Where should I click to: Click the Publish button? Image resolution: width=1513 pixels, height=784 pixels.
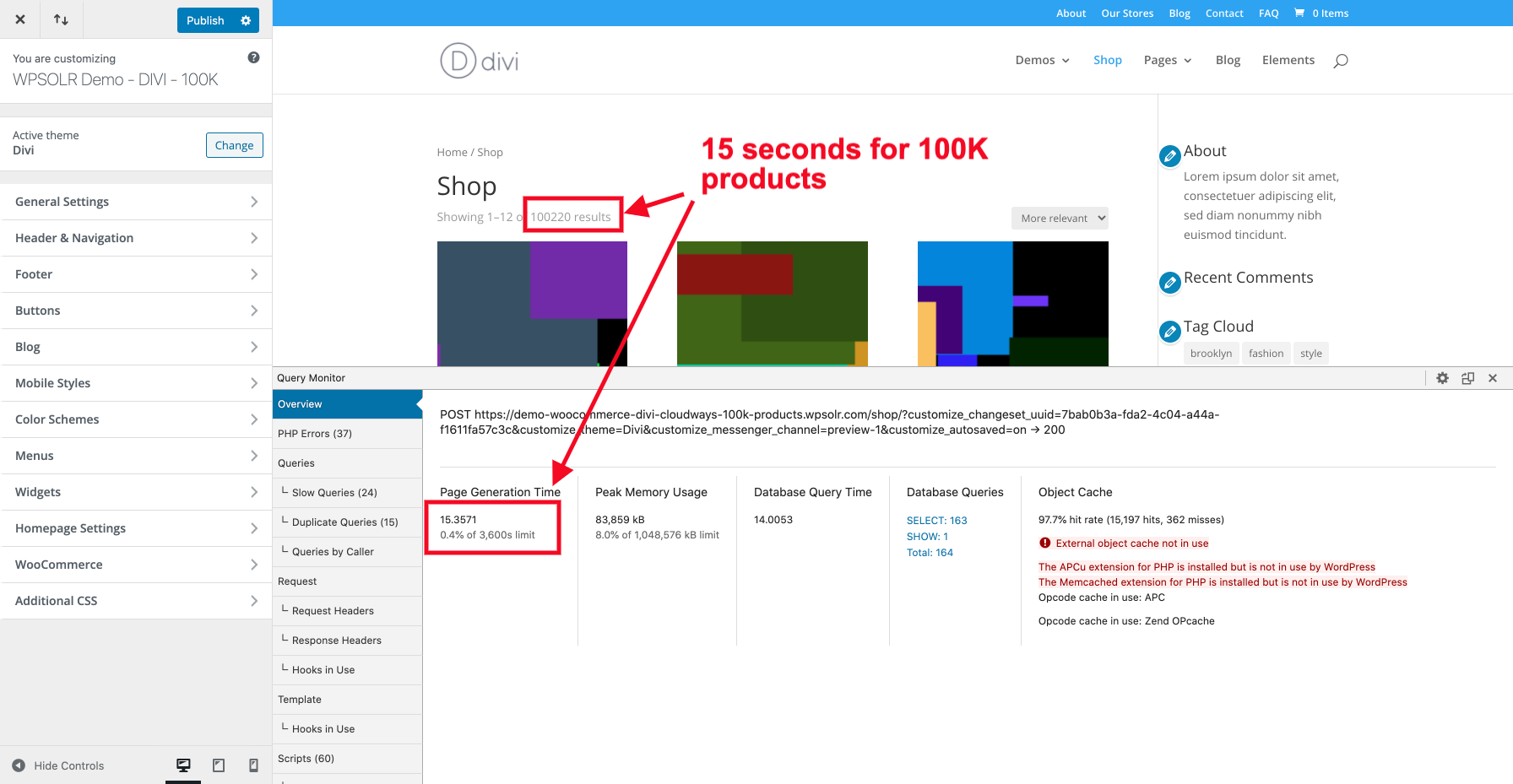[205, 20]
